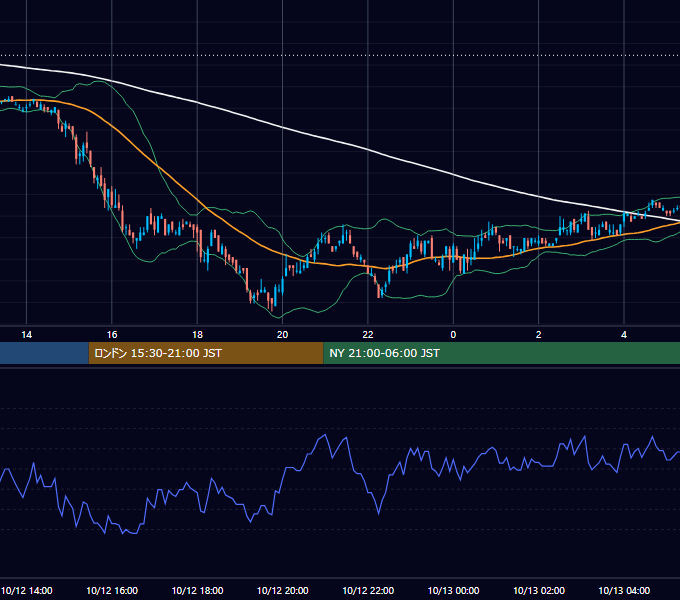Click the 10/12 16:00 date label
Screen dimensions: 680x600
[x=112, y=590]
